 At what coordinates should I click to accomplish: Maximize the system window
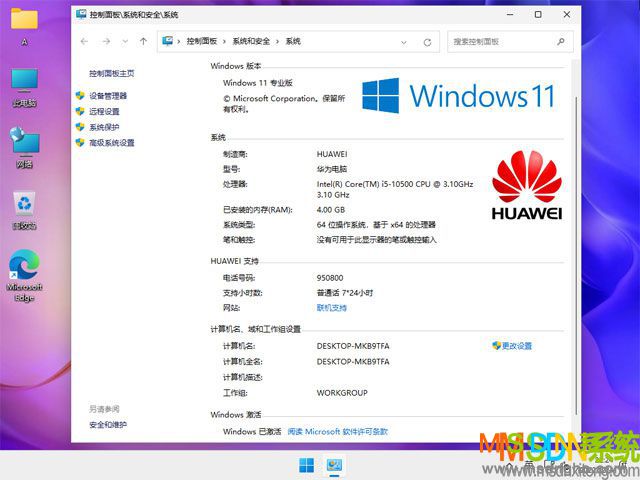[x=538, y=14]
